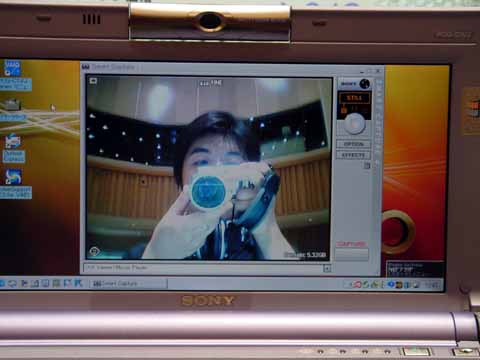Screen dimensions: 480x360
Task: Click the Sony globe logo icon
Action: click(365, 84)
